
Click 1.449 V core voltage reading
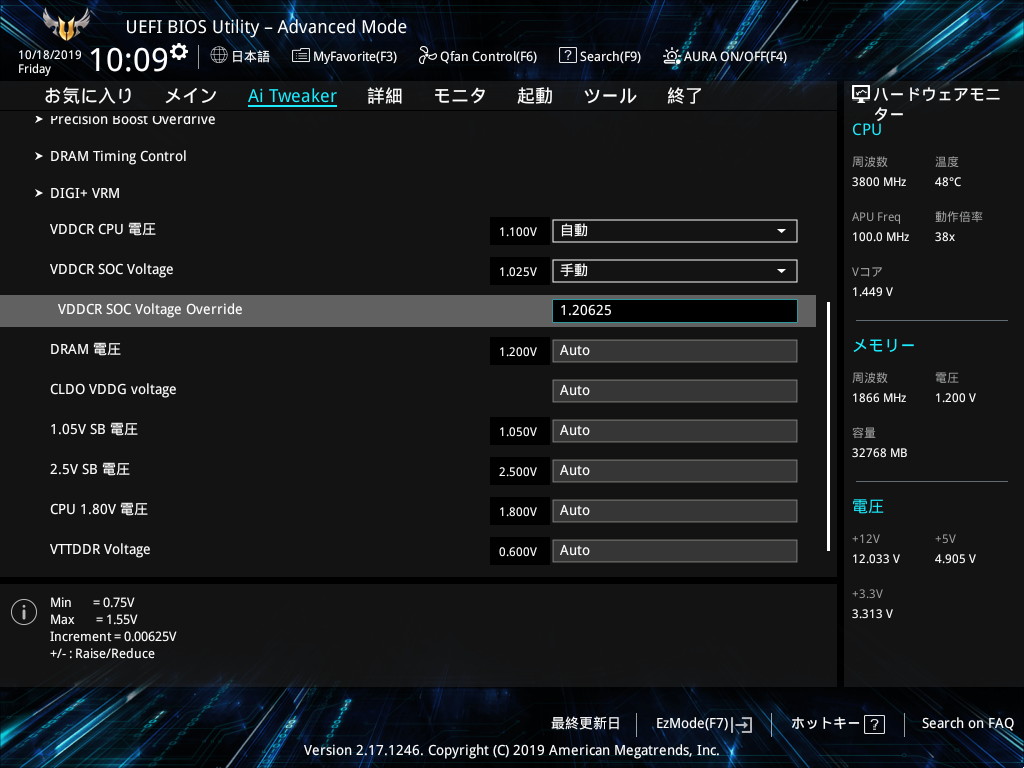click(x=872, y=292)
